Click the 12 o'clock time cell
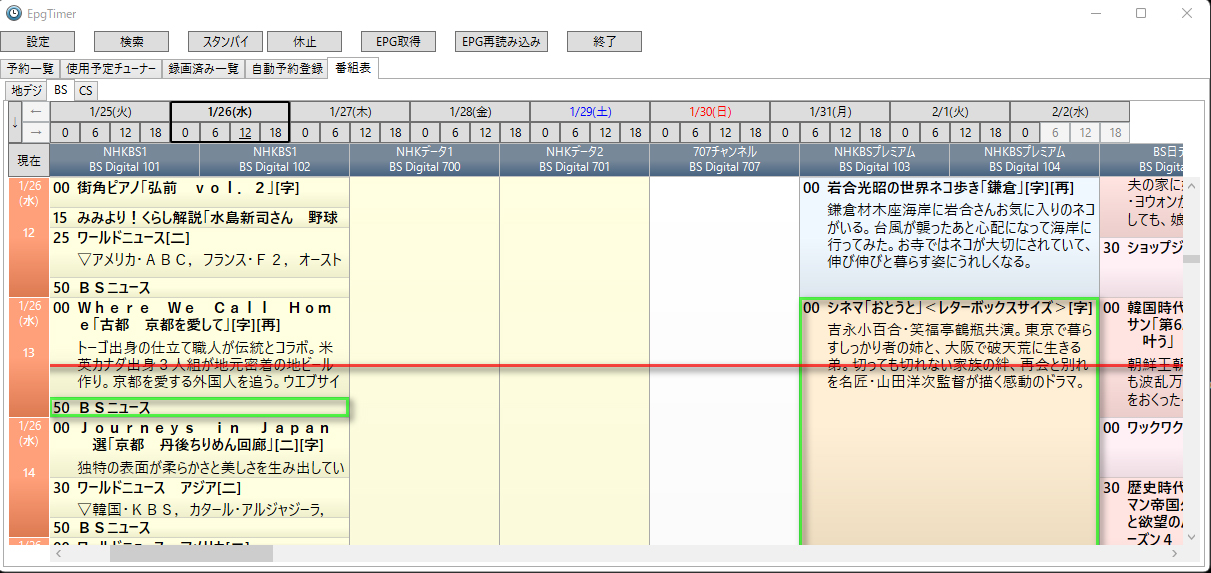 pos(29,237)
